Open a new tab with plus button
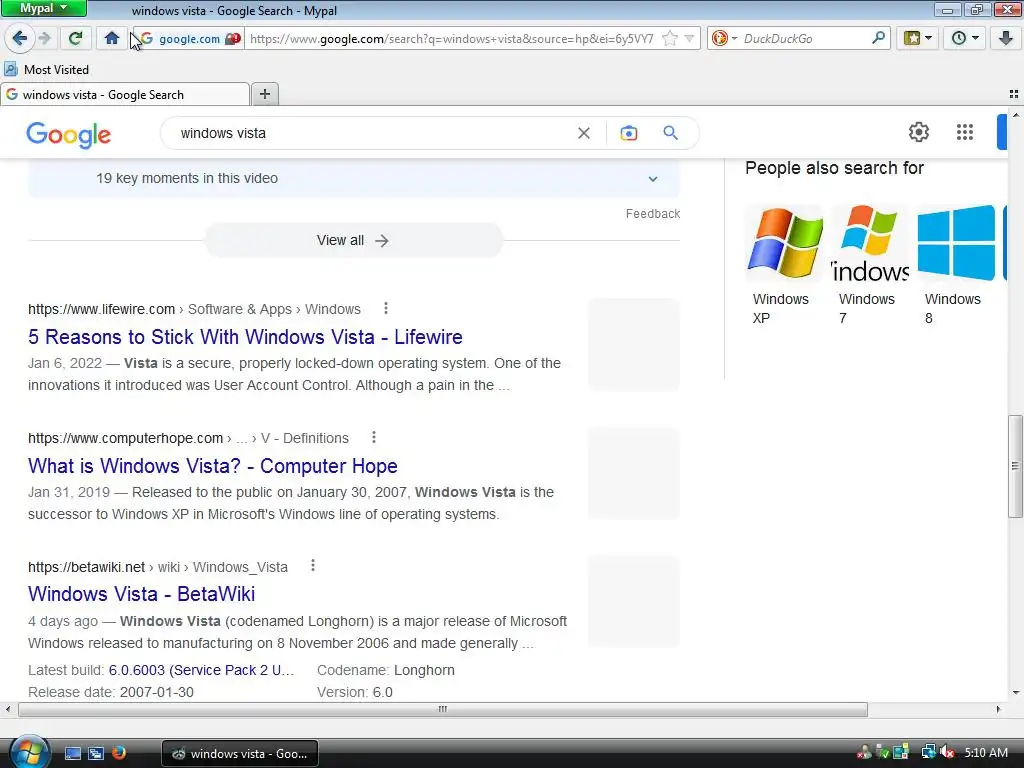The width and height of the screenshot is (1024, 768). tap(264, 94)
